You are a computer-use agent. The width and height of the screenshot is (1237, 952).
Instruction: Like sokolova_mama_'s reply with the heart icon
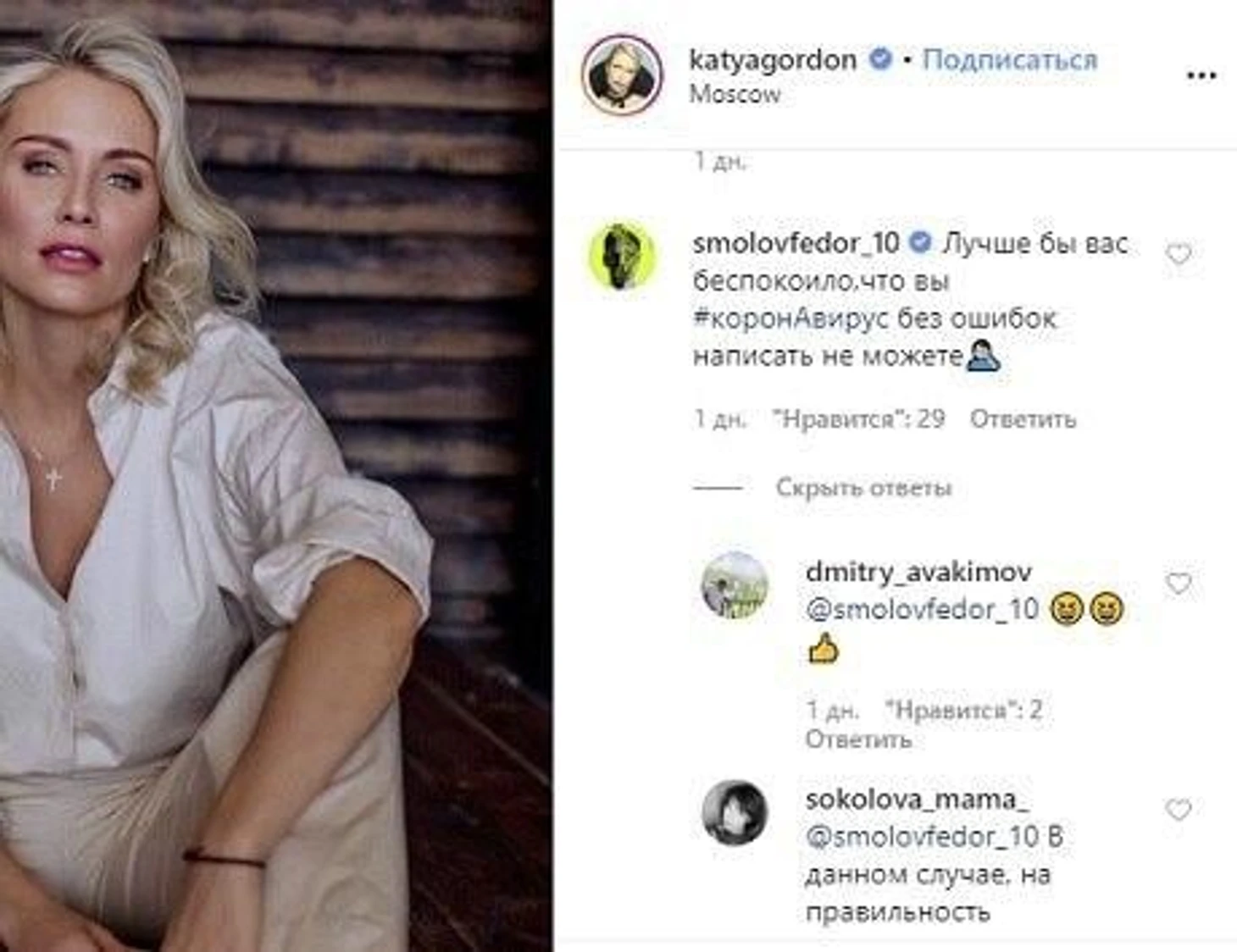pyautogui.click(x=1179, y=810)
